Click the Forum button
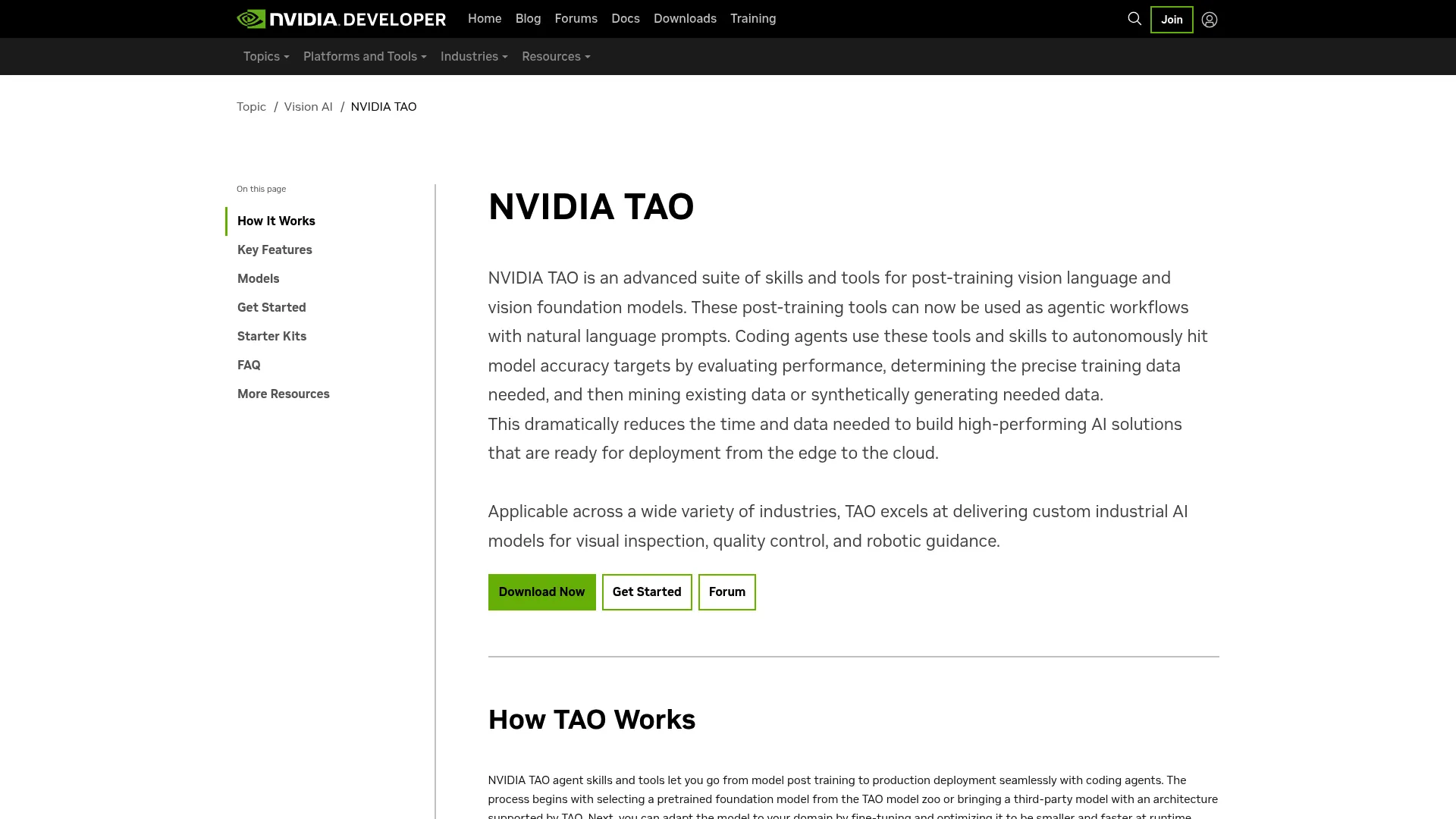1456x819 pixels. click(726, 592)
